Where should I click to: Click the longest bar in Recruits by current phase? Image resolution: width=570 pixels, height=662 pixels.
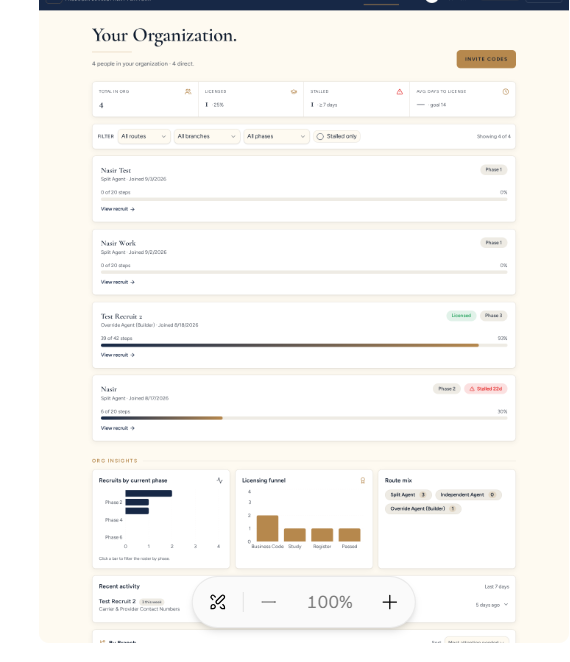click(149, 493)
